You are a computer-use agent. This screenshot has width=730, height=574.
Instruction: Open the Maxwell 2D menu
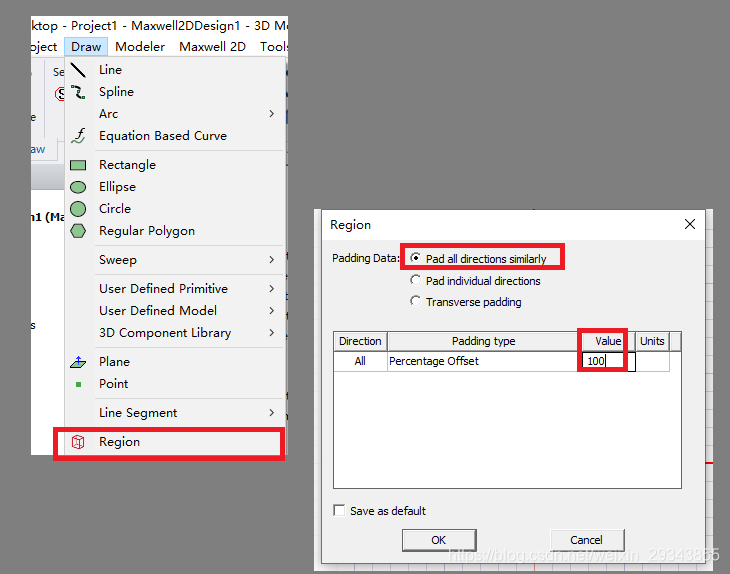click(x=213, y=46)
